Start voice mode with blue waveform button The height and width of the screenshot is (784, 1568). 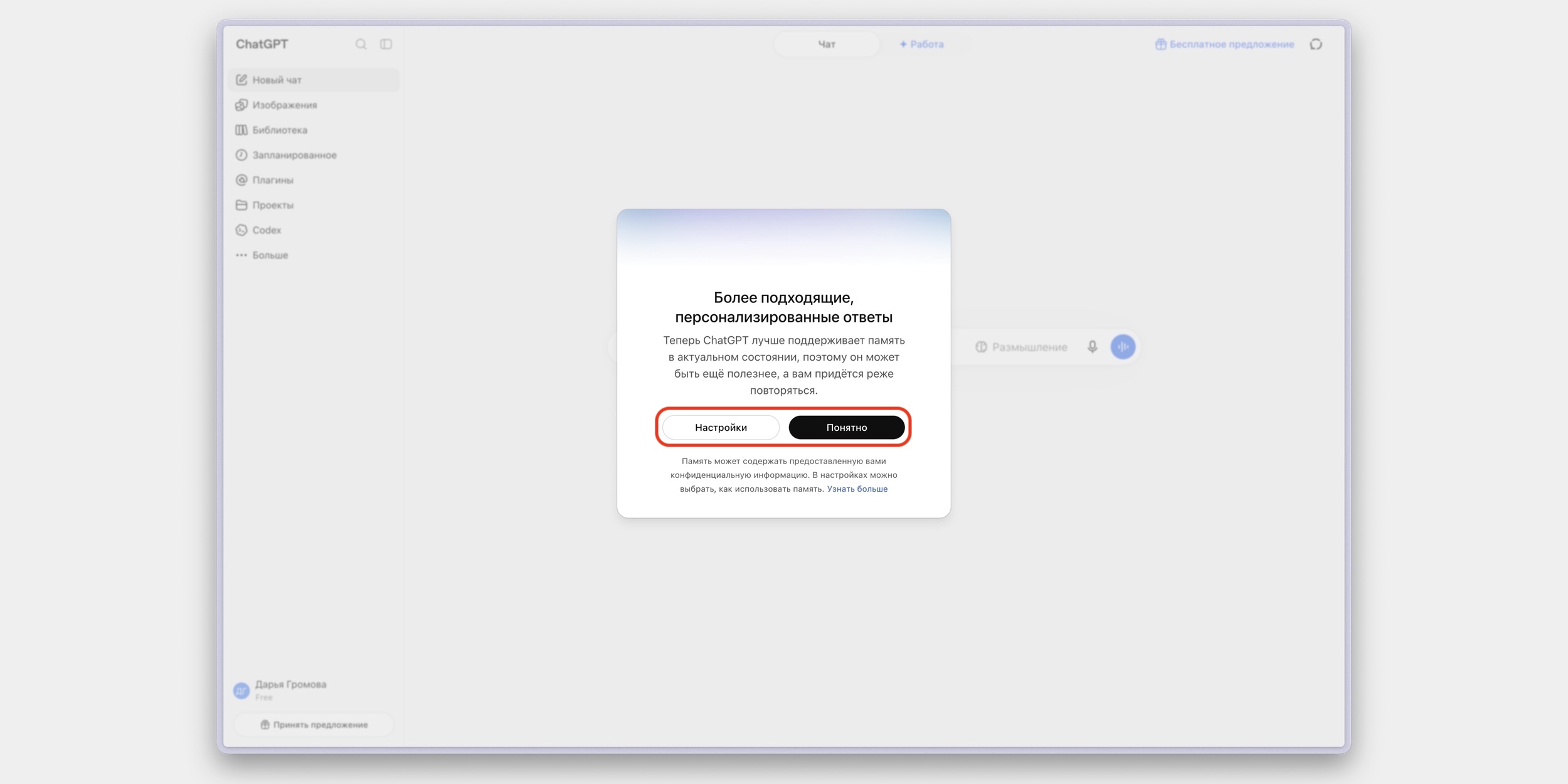[x=1123, y=347]
